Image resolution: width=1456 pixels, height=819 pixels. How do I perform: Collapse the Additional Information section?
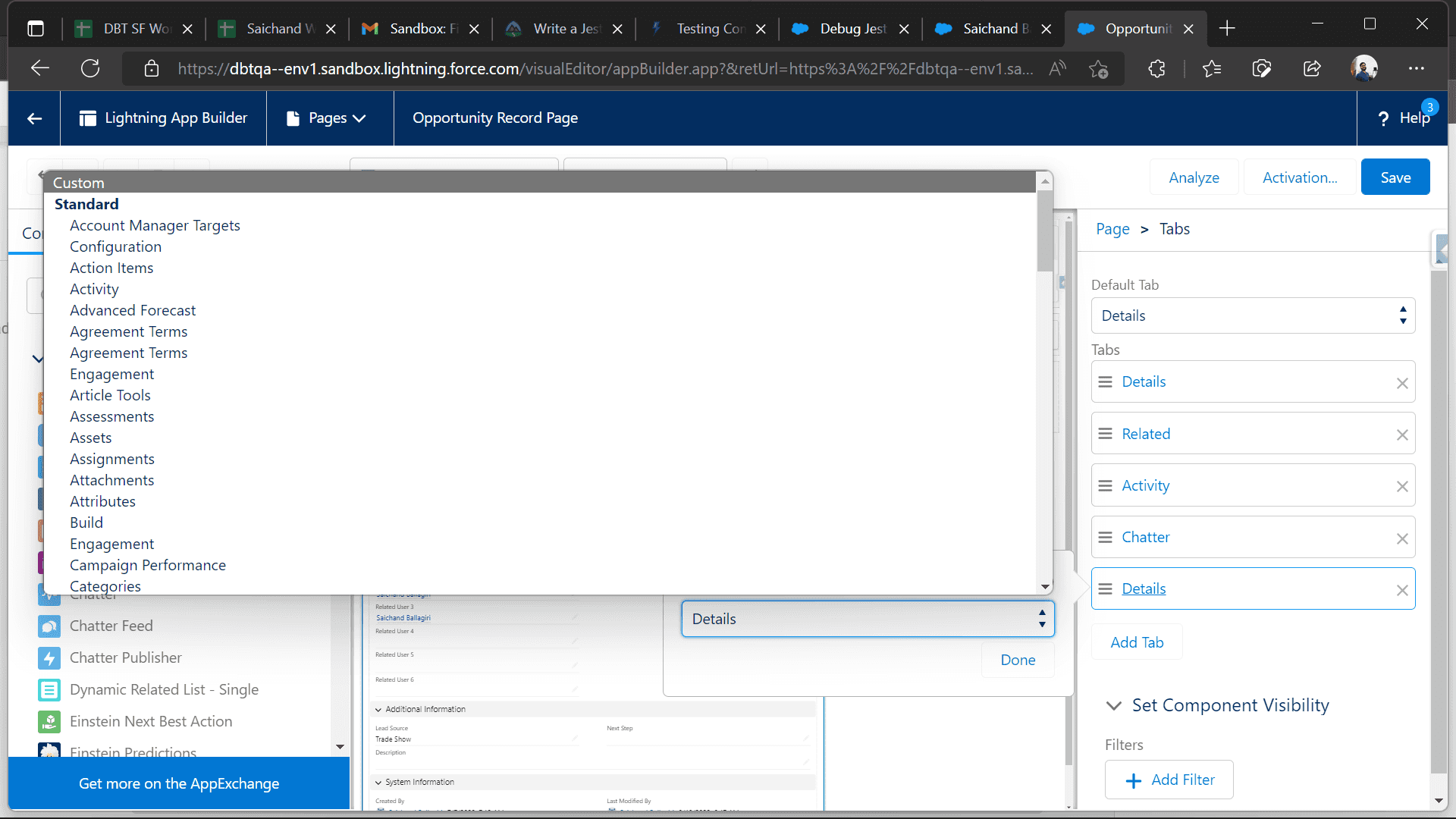(378, 710)
